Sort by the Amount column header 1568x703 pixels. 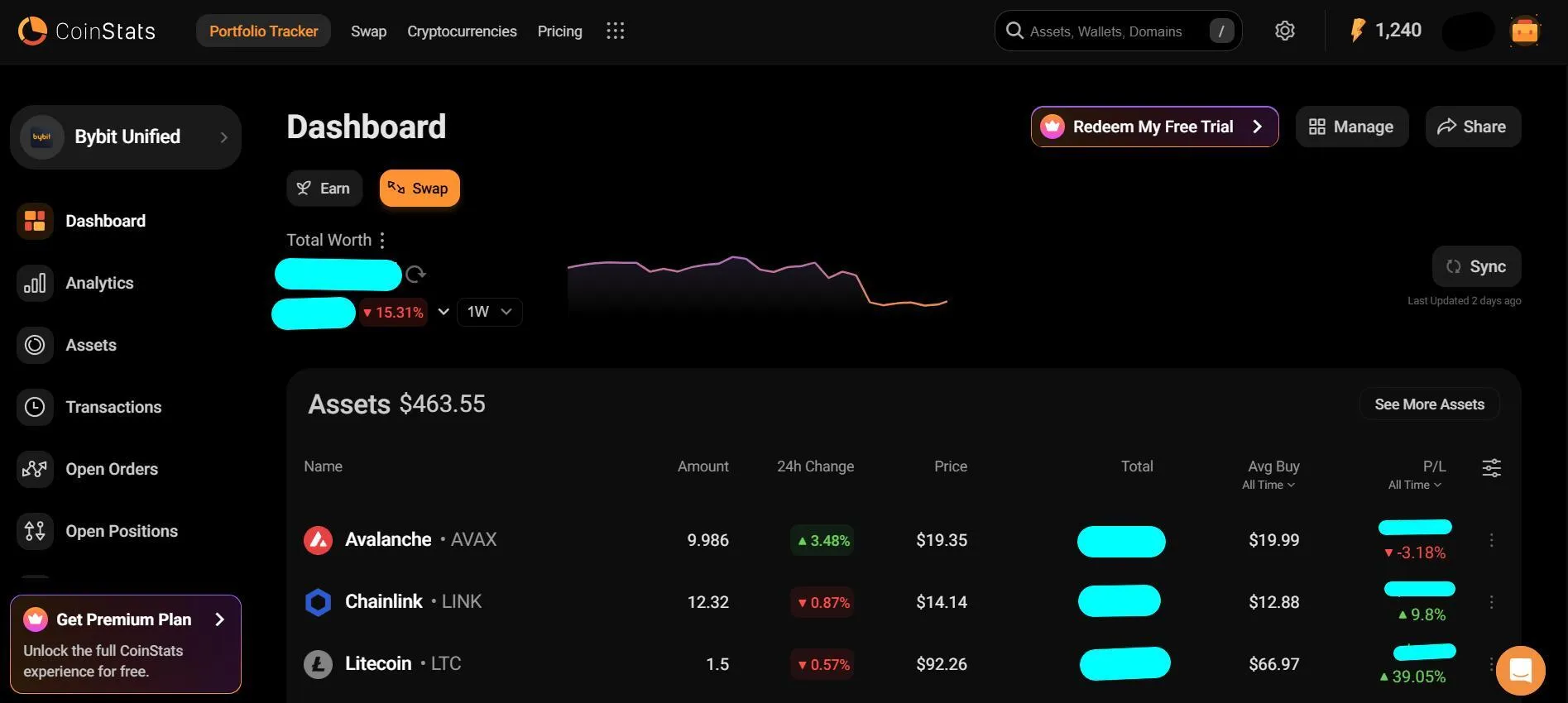point(703,466)
